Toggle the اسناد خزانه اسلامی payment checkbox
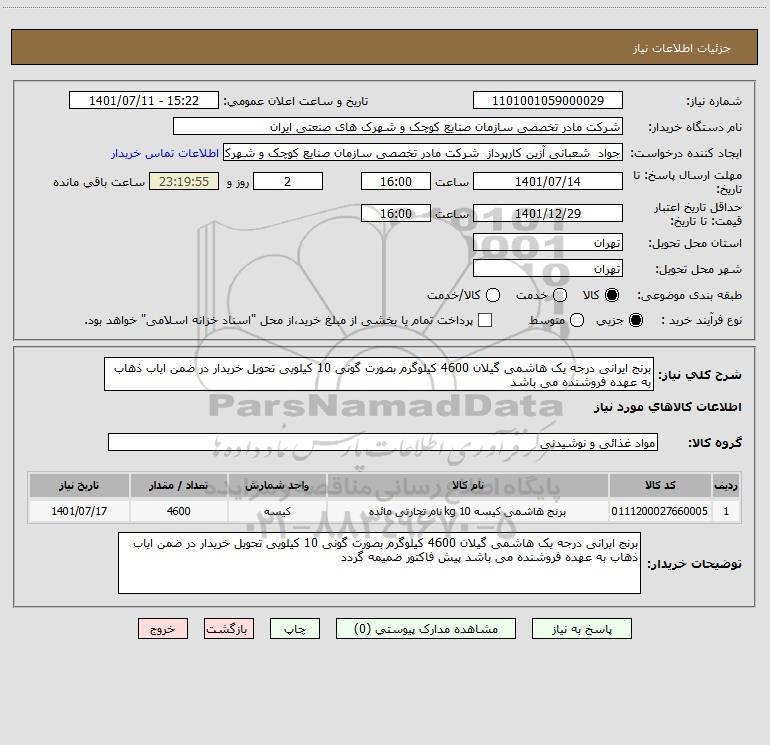The image size is (770, 745). click(x=485, y=320)
